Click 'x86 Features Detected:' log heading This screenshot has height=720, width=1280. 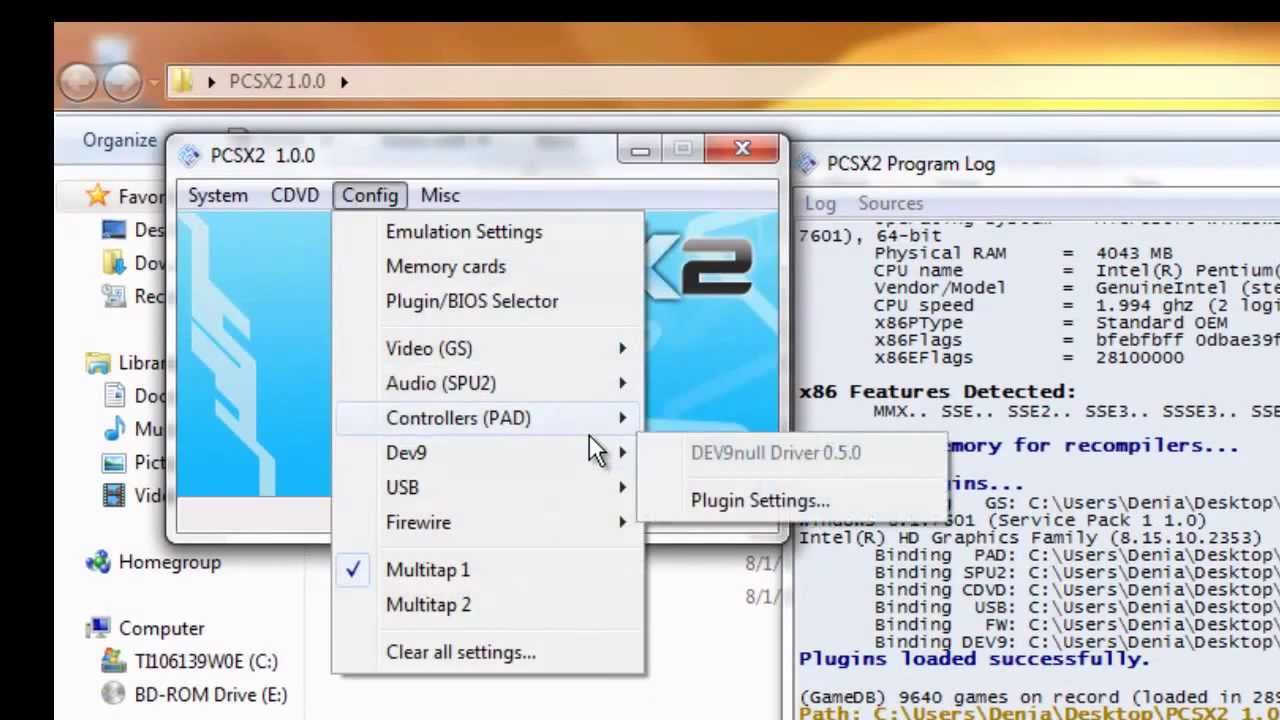click(937, 392)
